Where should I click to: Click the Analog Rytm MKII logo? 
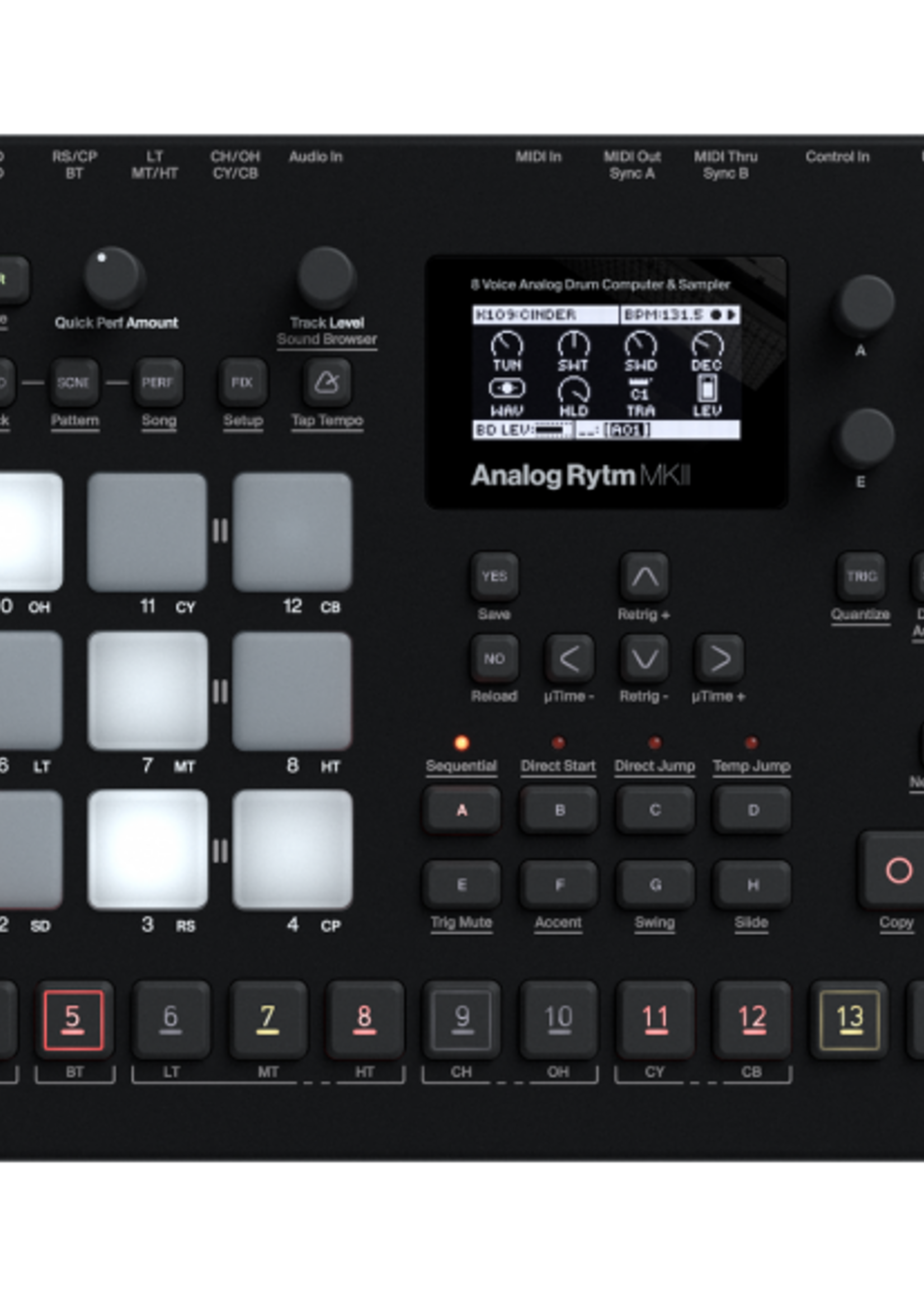[x=581, y=476]
